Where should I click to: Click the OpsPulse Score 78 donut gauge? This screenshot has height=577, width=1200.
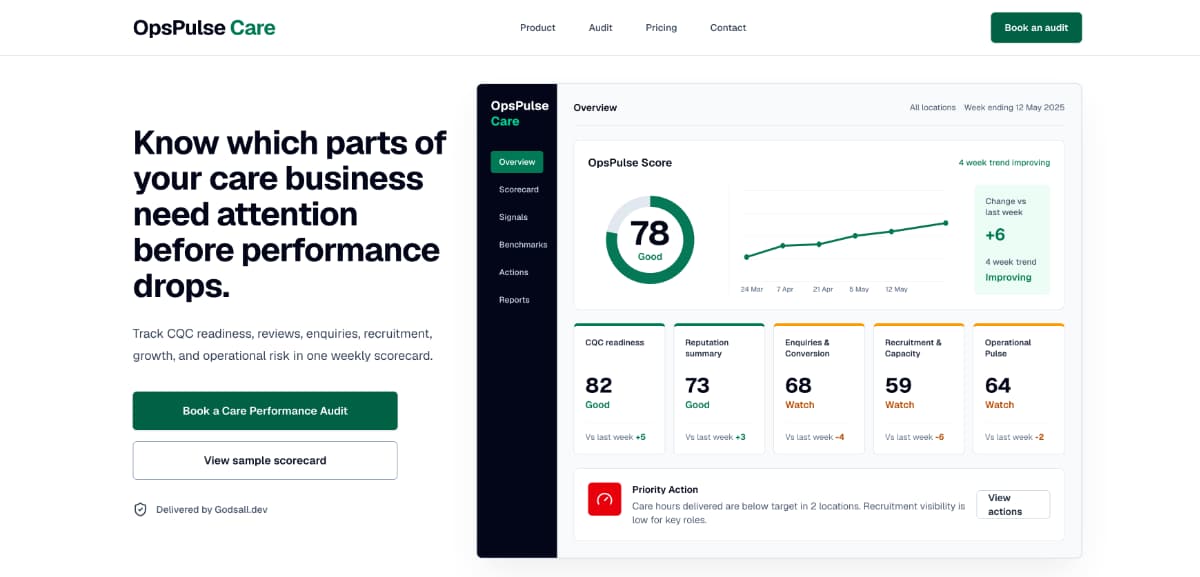(x=650, y=240)
